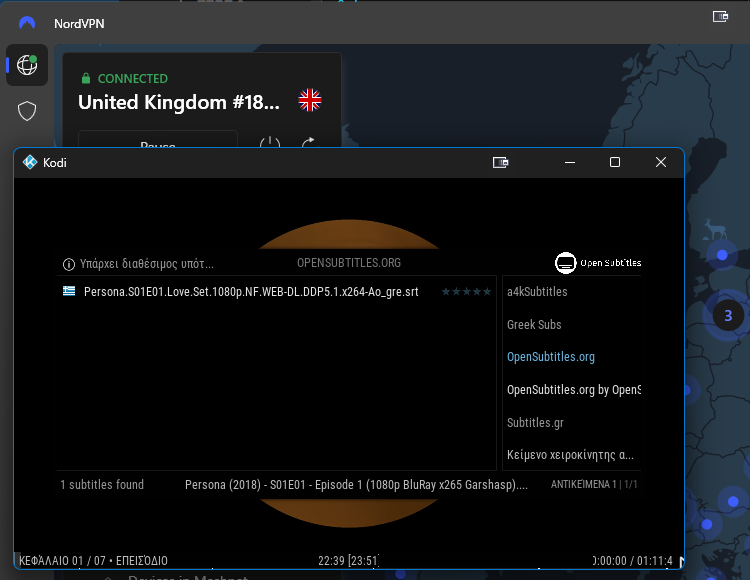
Task: Click the info icon beside Υπάρχει διαθέσιμος υπότ…
Action: tap(69, 264)
